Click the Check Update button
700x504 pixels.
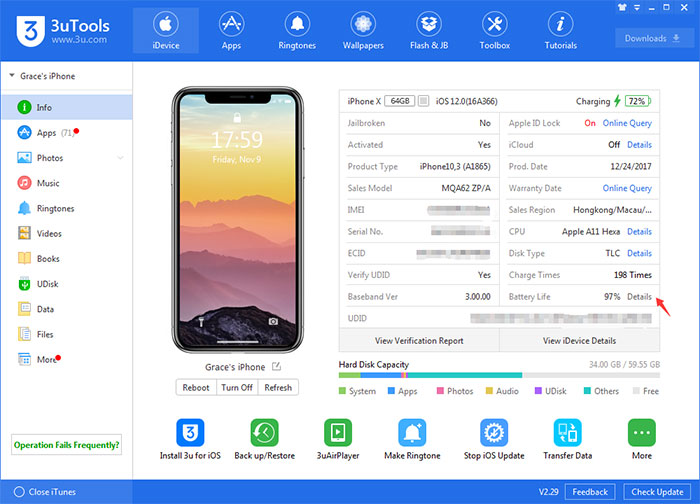pyautogui.click(x=657, y=492)
